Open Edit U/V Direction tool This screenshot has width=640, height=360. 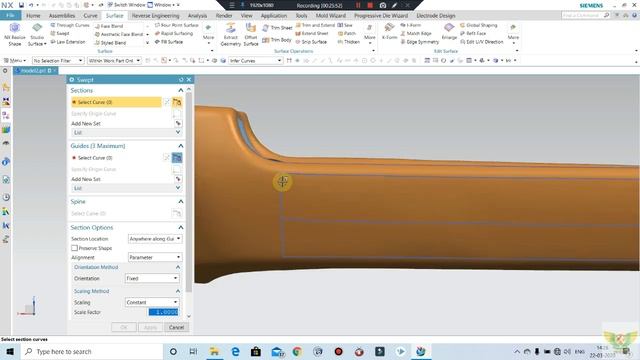point(482,42)
